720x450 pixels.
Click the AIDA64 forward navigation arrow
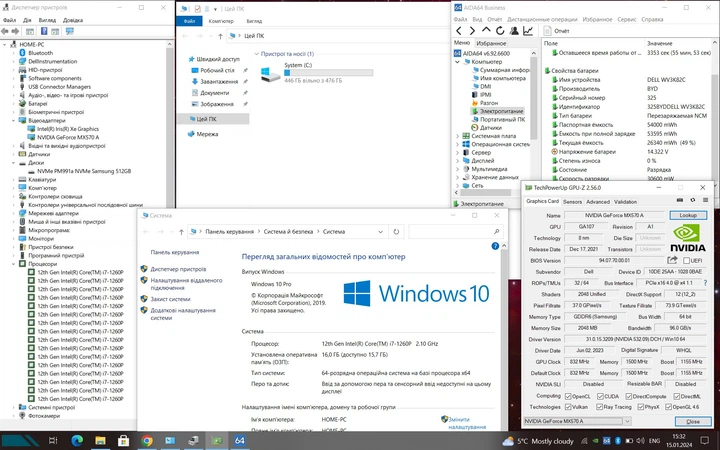click(x=472, y=31)
